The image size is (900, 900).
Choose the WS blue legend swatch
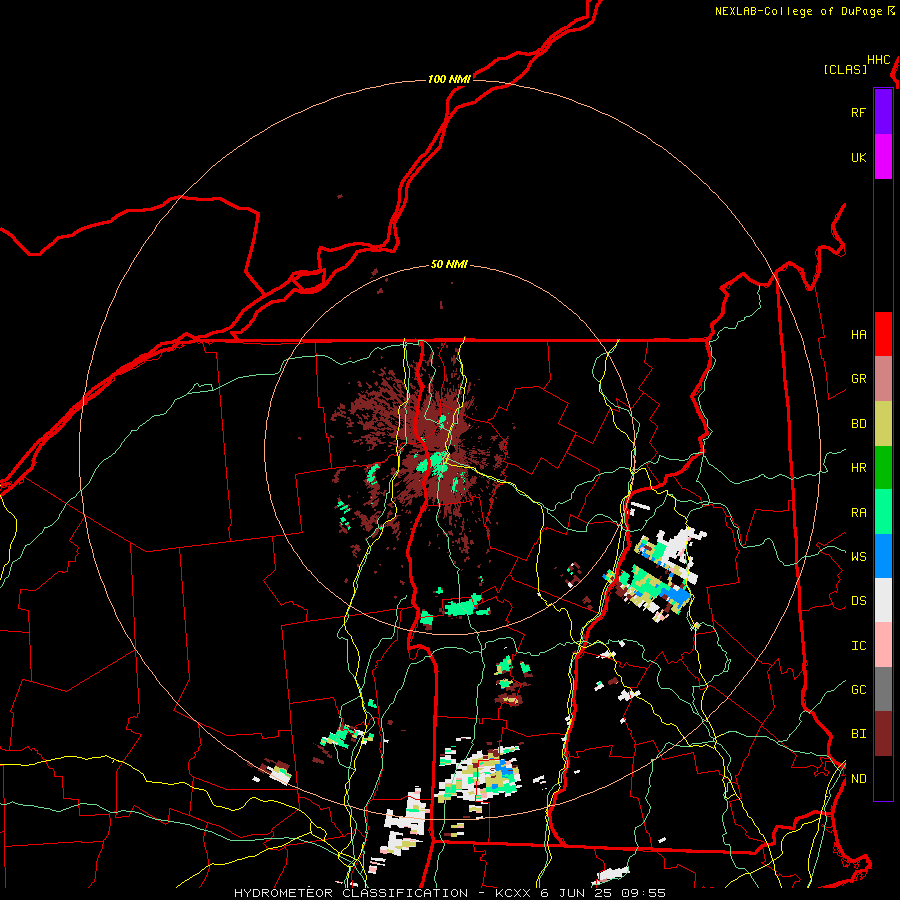coord(883,556)
